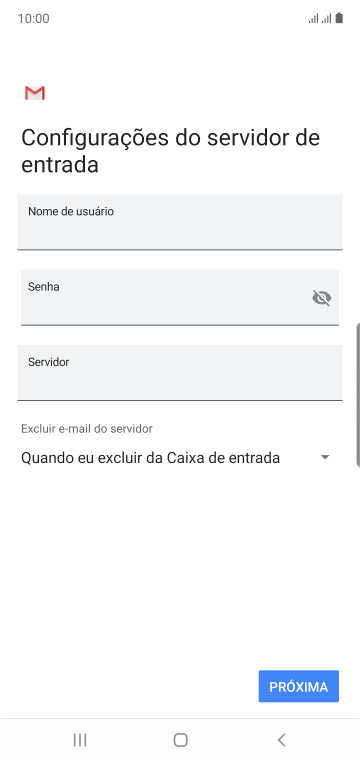Viewport: 360px width, 760px height.
Task: Tap the 'Nome de usuário' label text
Action: pos(71,211)
